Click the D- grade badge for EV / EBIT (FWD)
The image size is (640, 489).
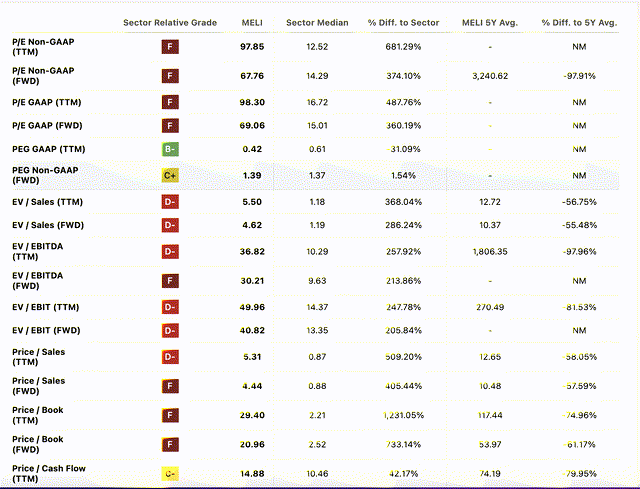point(170,331)
